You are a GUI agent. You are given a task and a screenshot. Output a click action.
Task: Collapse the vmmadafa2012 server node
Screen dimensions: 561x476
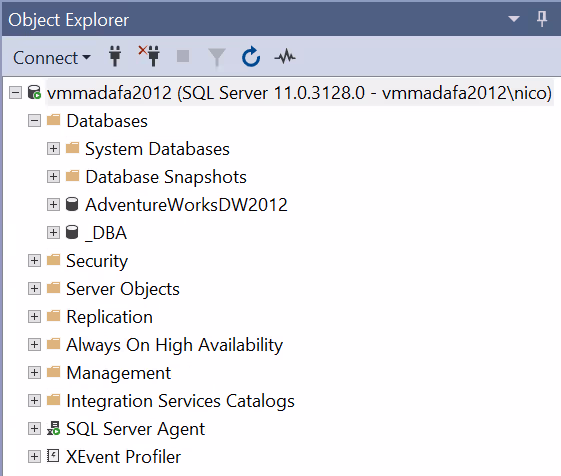tap(15, 93)
